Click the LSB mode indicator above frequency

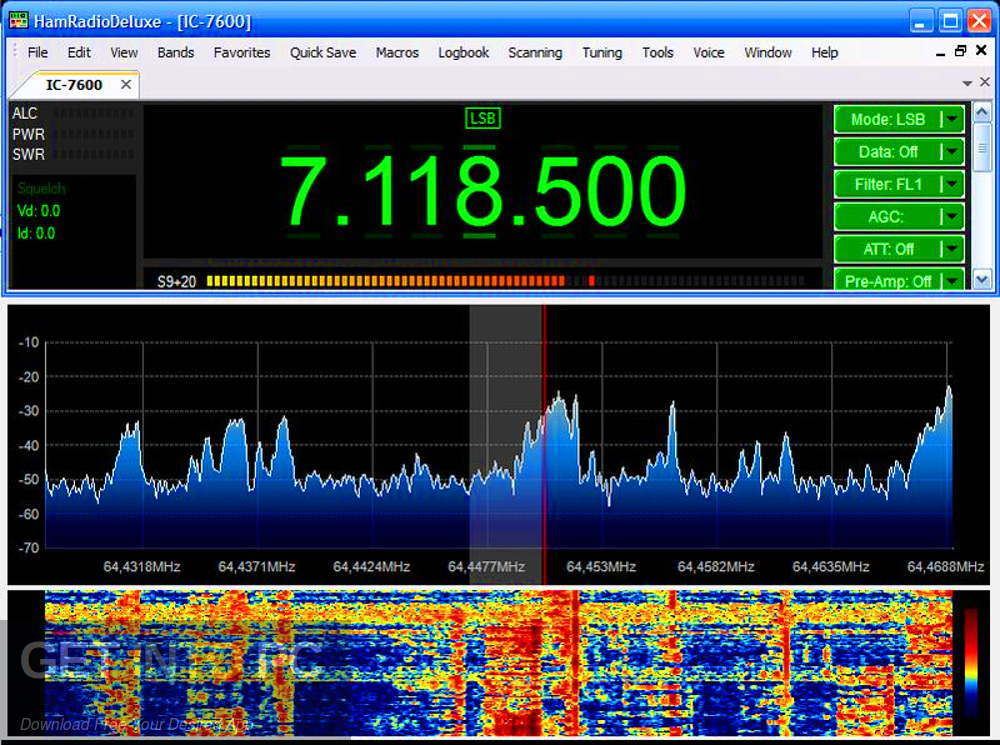tap(483, 118)
